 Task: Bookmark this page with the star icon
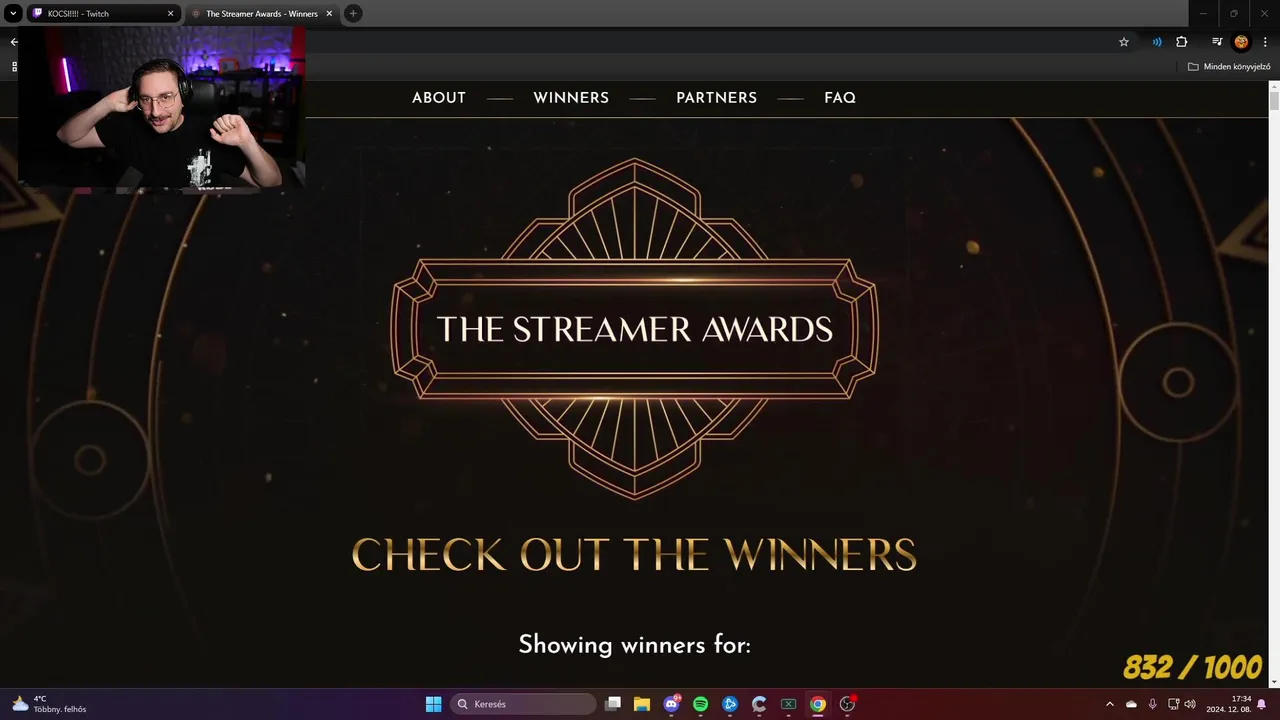click(1124, 42)
